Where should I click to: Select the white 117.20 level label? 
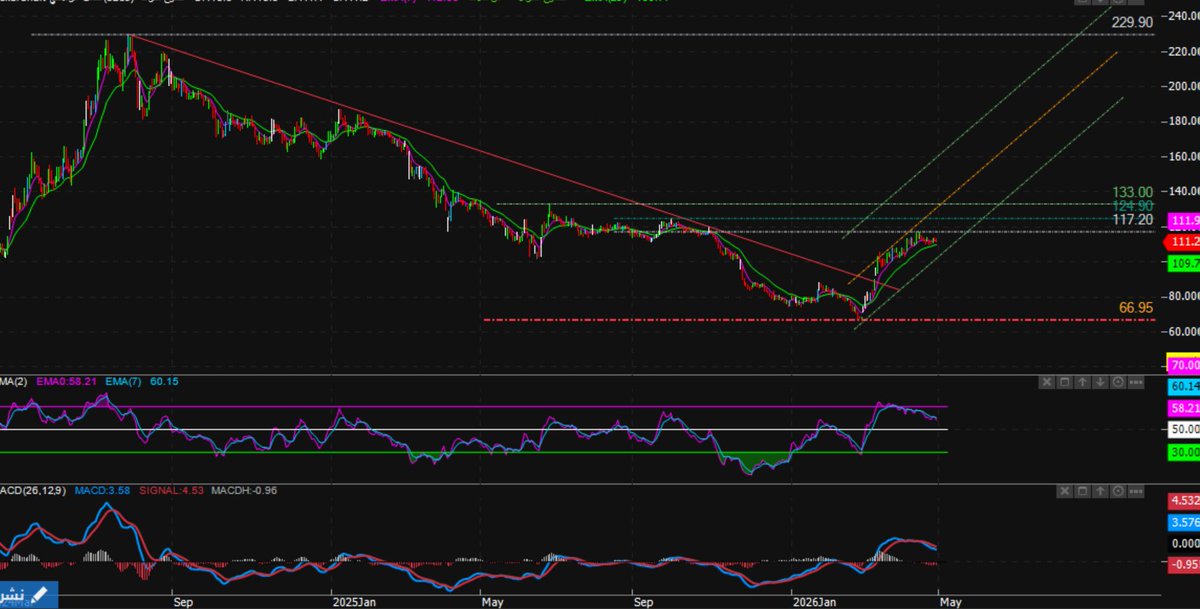coord(1132,219)
